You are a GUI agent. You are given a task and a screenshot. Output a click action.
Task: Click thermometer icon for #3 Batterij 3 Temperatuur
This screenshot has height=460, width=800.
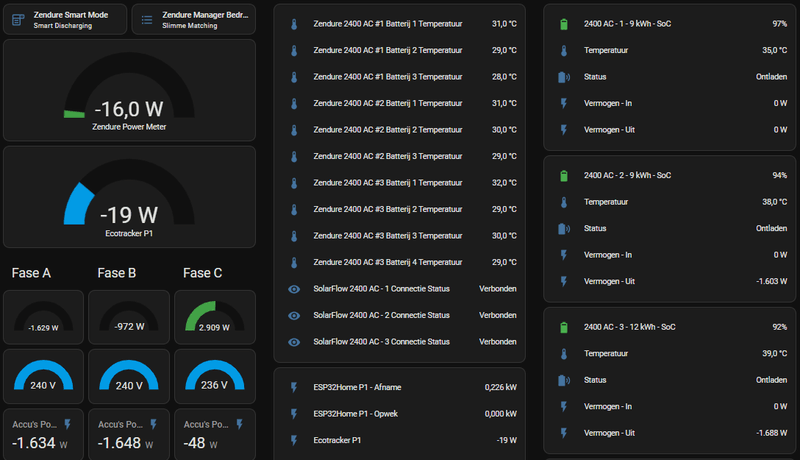pos(294,236)
